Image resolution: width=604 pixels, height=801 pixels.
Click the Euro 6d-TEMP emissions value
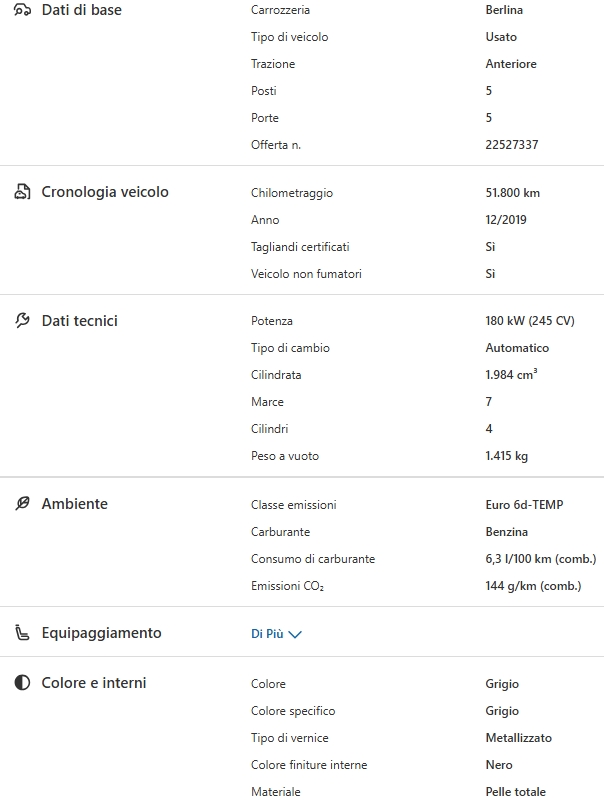point(524,505)
